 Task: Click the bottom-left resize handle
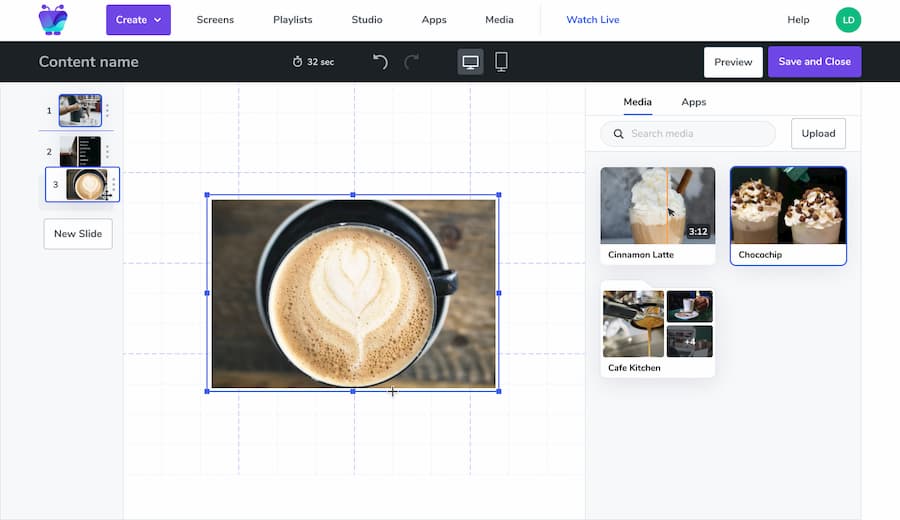[207, 391]
